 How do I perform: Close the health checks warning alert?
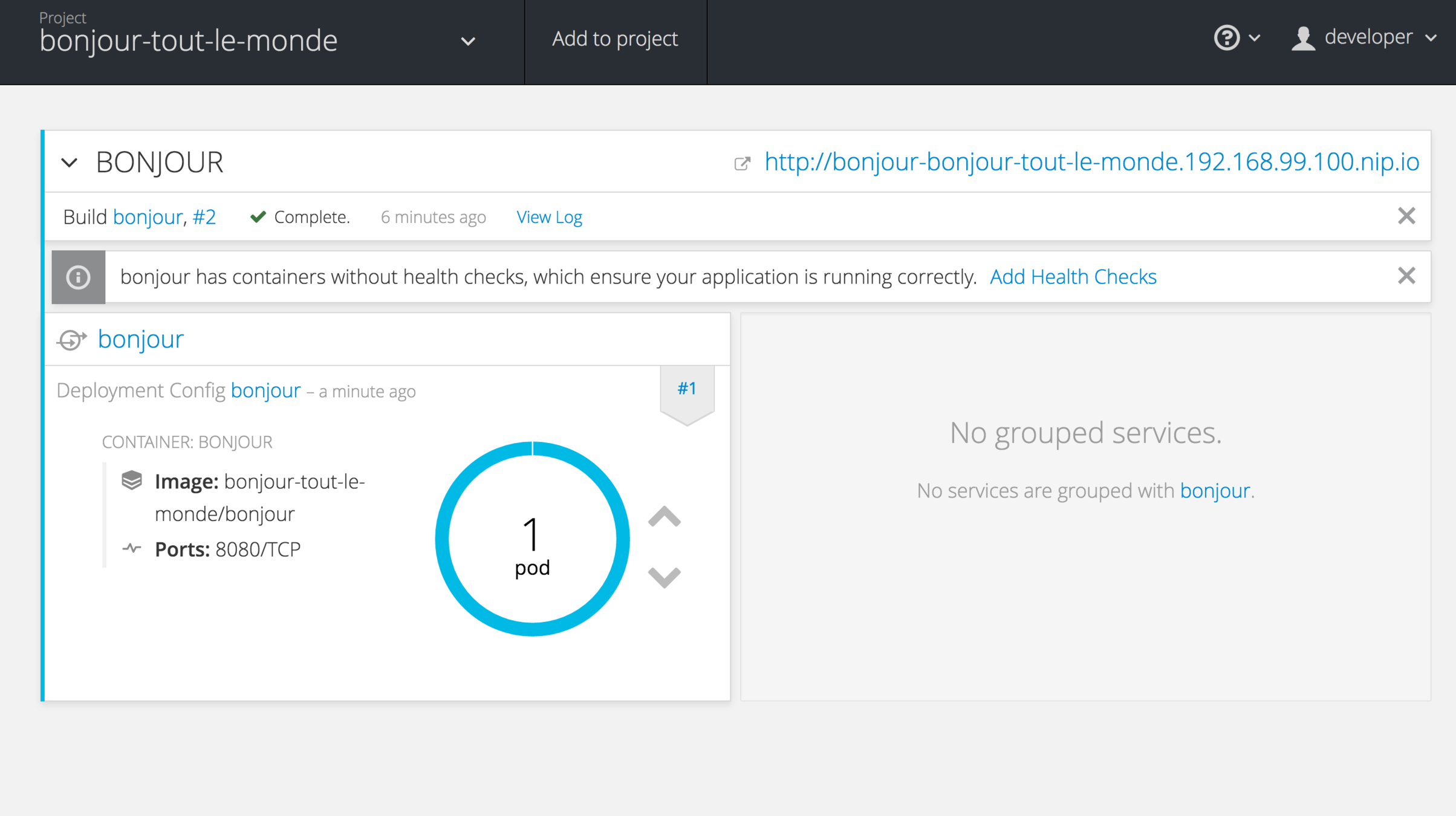click(1406, 276)
